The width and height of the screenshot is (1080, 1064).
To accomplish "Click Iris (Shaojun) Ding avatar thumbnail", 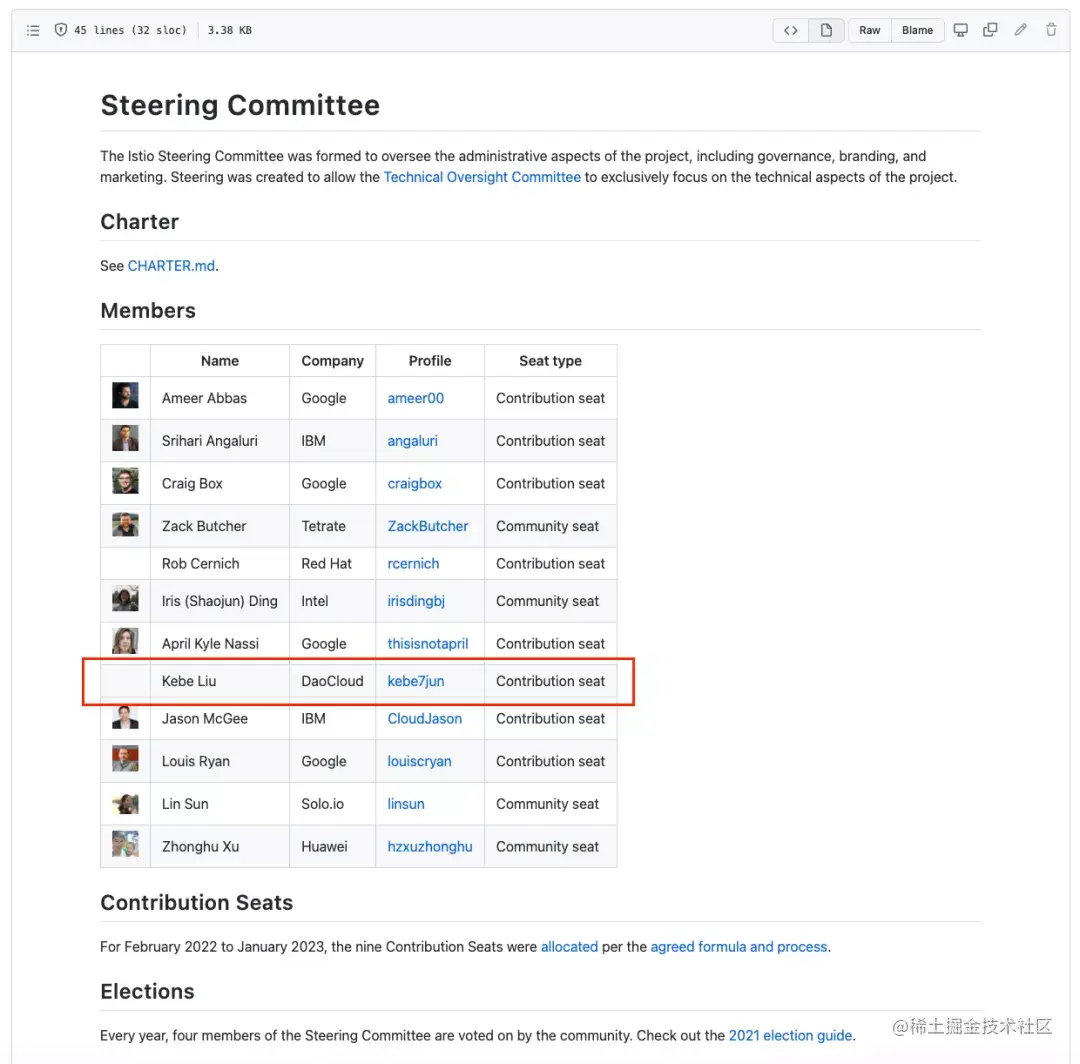I will [125, 598].
